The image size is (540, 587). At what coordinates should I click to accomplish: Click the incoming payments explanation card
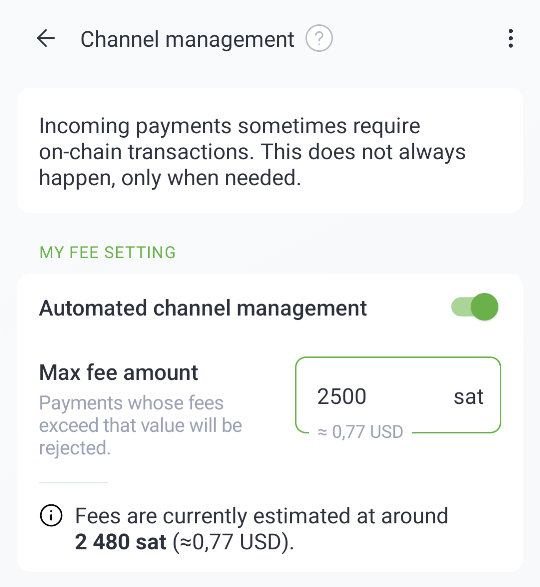click(270, 150)
